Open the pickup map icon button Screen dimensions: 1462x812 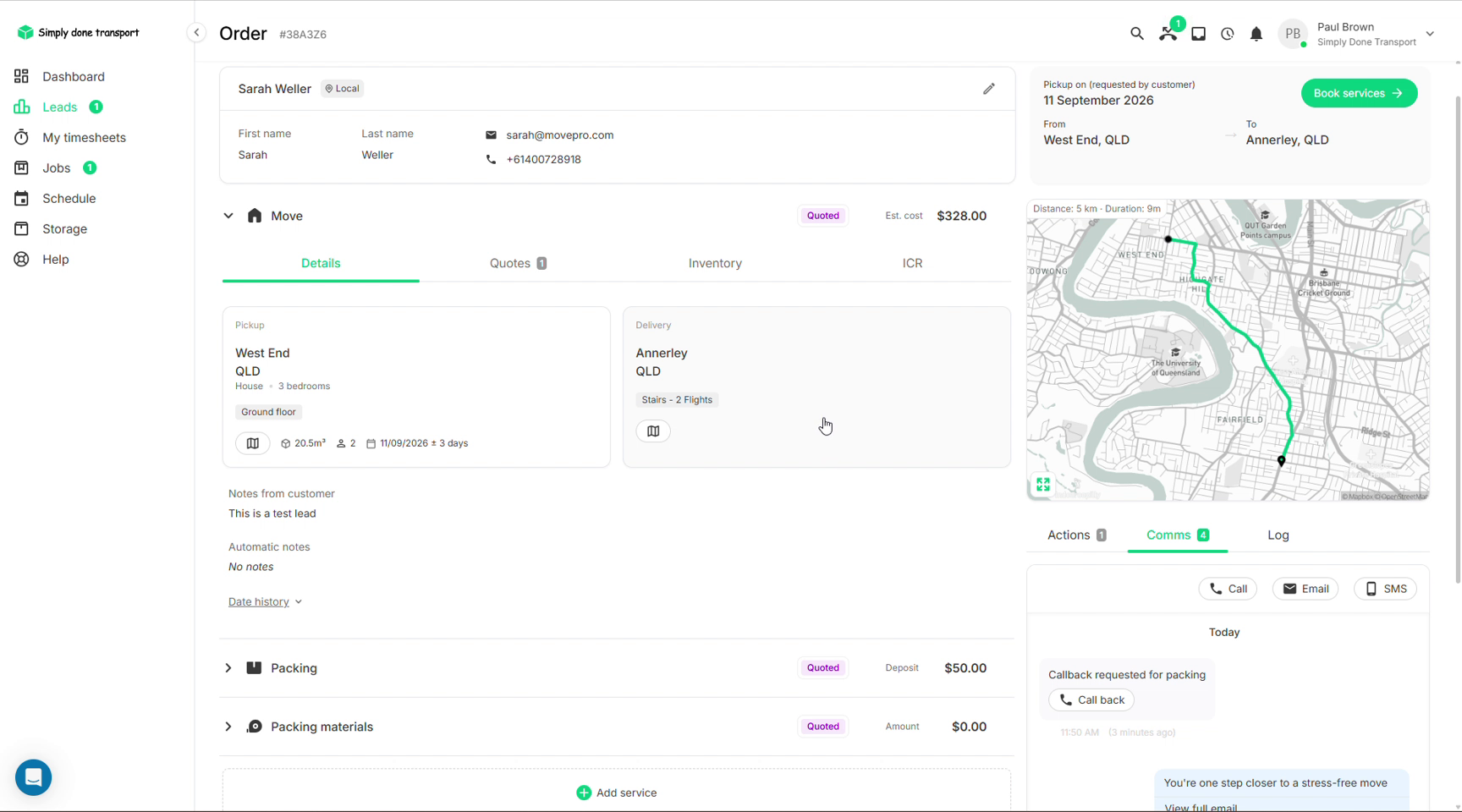pyautogui.click(x=252, y=443)
